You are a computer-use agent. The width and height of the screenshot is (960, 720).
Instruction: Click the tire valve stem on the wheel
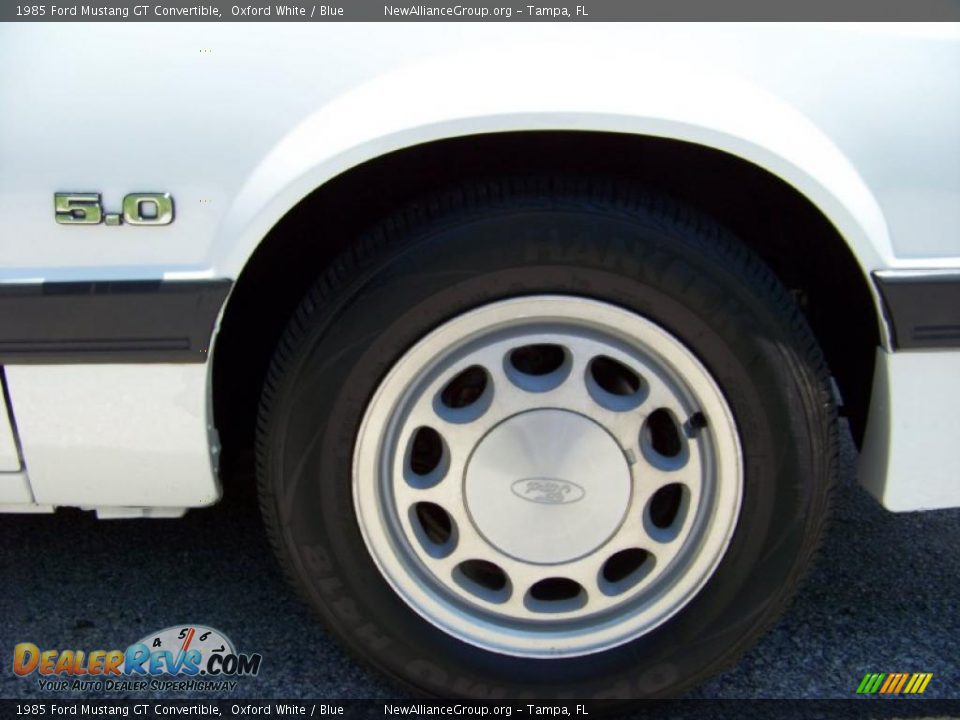click(x=694, y=423)
